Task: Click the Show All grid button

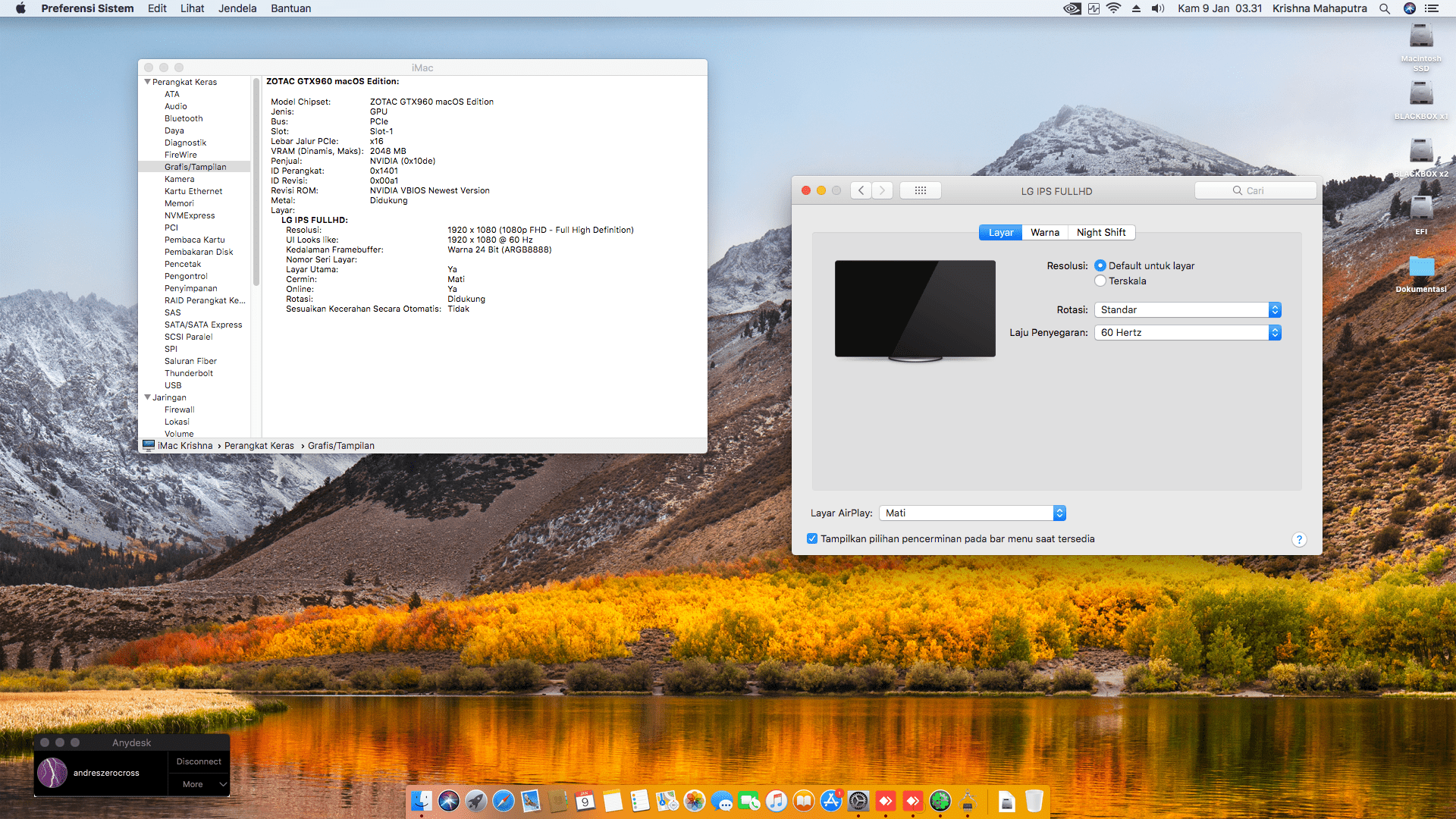Action: pyautogui.click(x=921, y=190)
